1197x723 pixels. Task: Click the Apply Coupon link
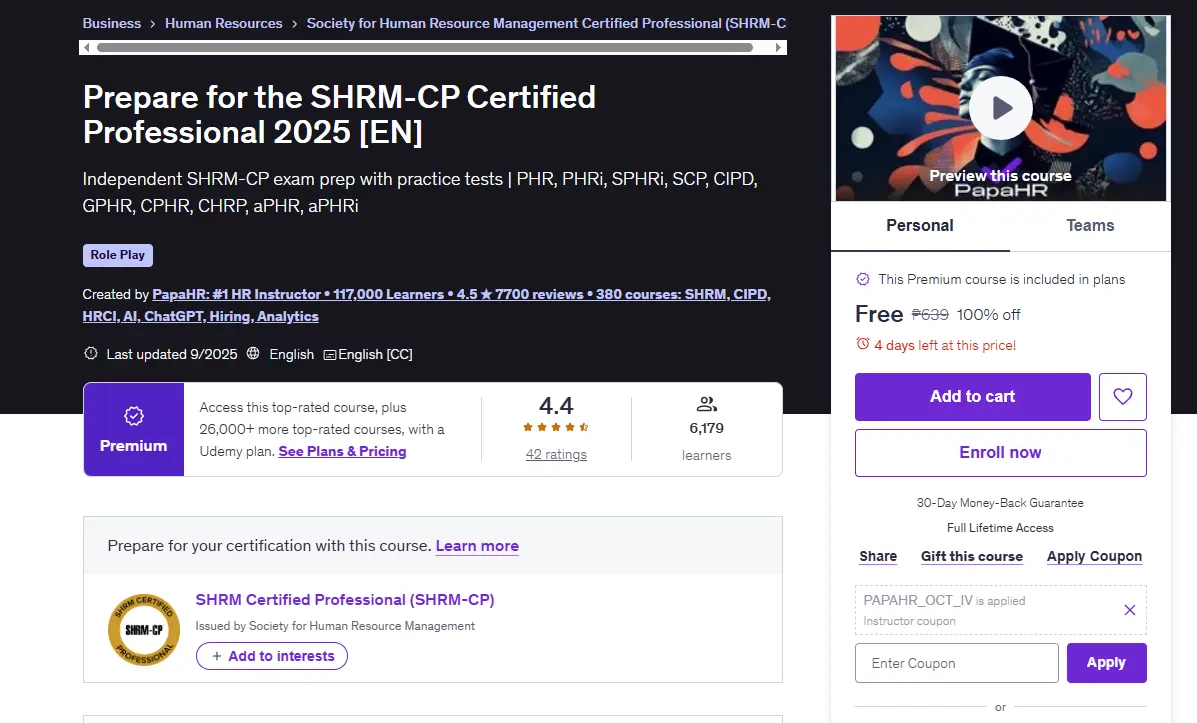[x=1094, y=557]
